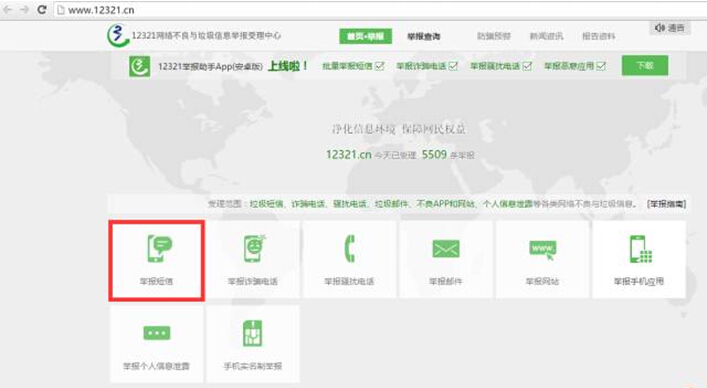Screen dimensions: 707x388
Task: Switch to the 举报查询 navigation tab
Action: point(423,37)
